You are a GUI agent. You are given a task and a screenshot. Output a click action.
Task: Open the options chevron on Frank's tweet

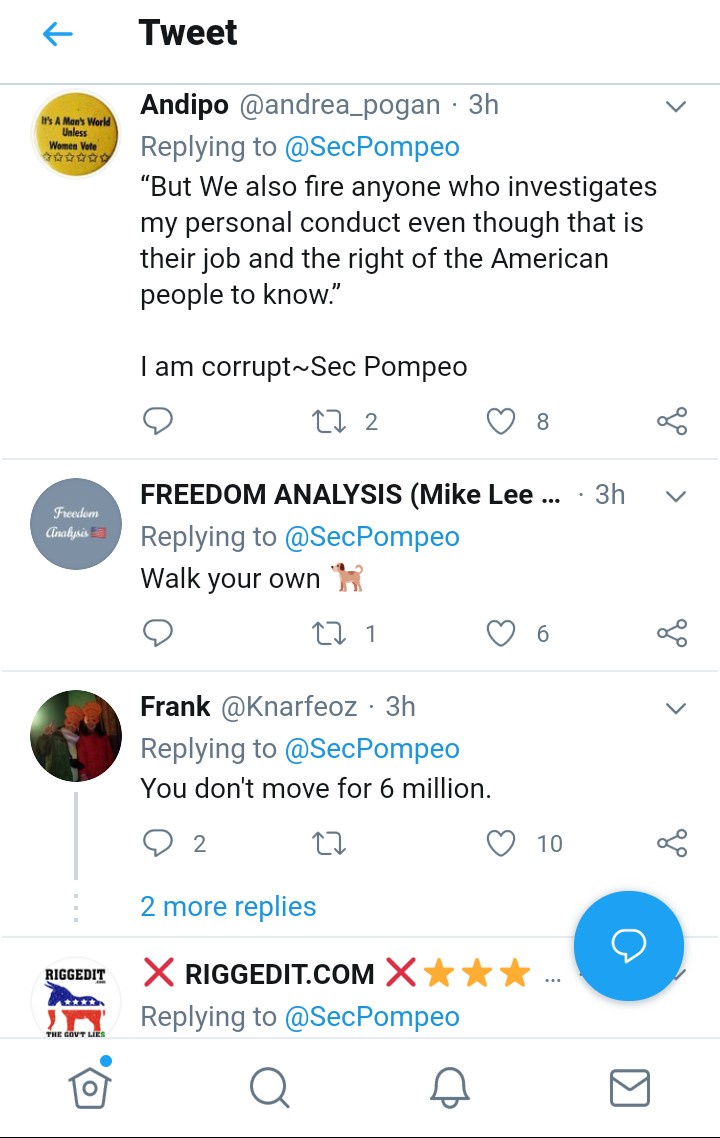tap(676, 708)
